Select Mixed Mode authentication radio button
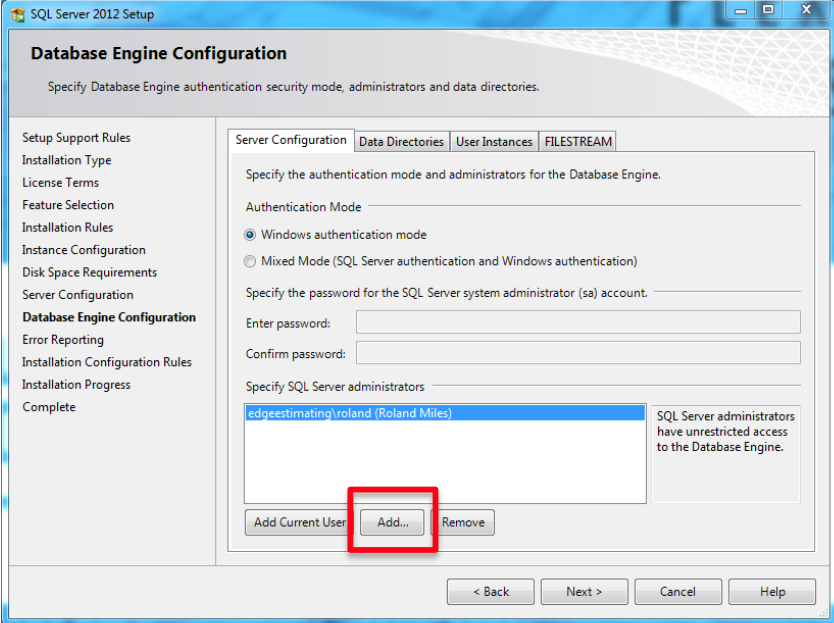Screen dimensions: 834x623 (250, 261)
